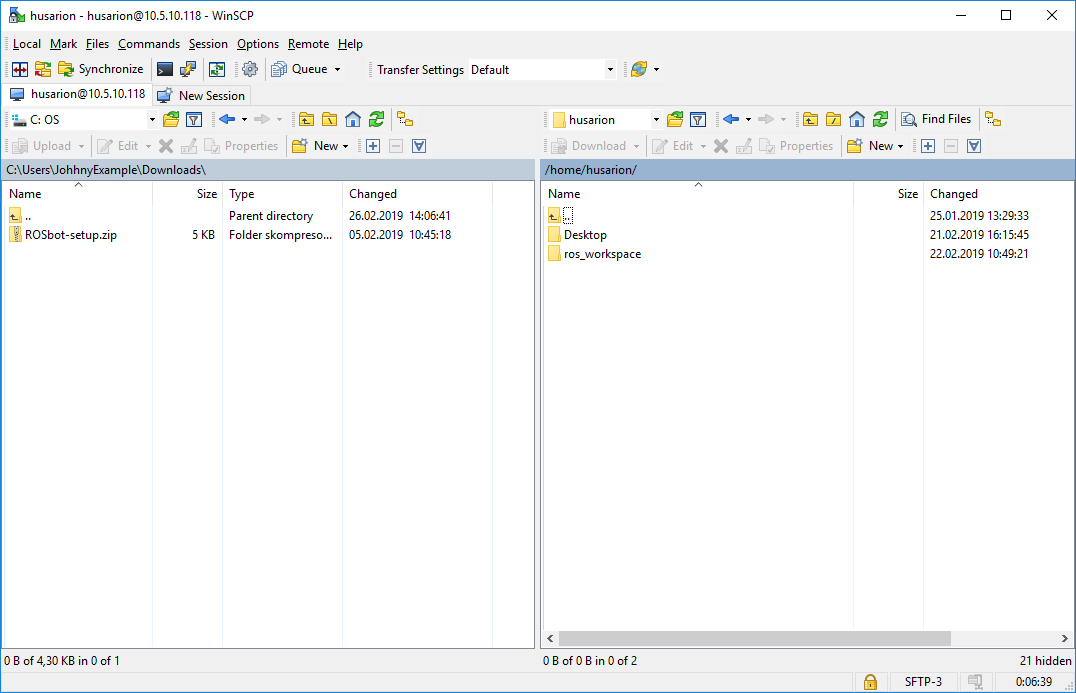Click the Synchronize Browsing icon next to Synchronize

click(43, 69)
